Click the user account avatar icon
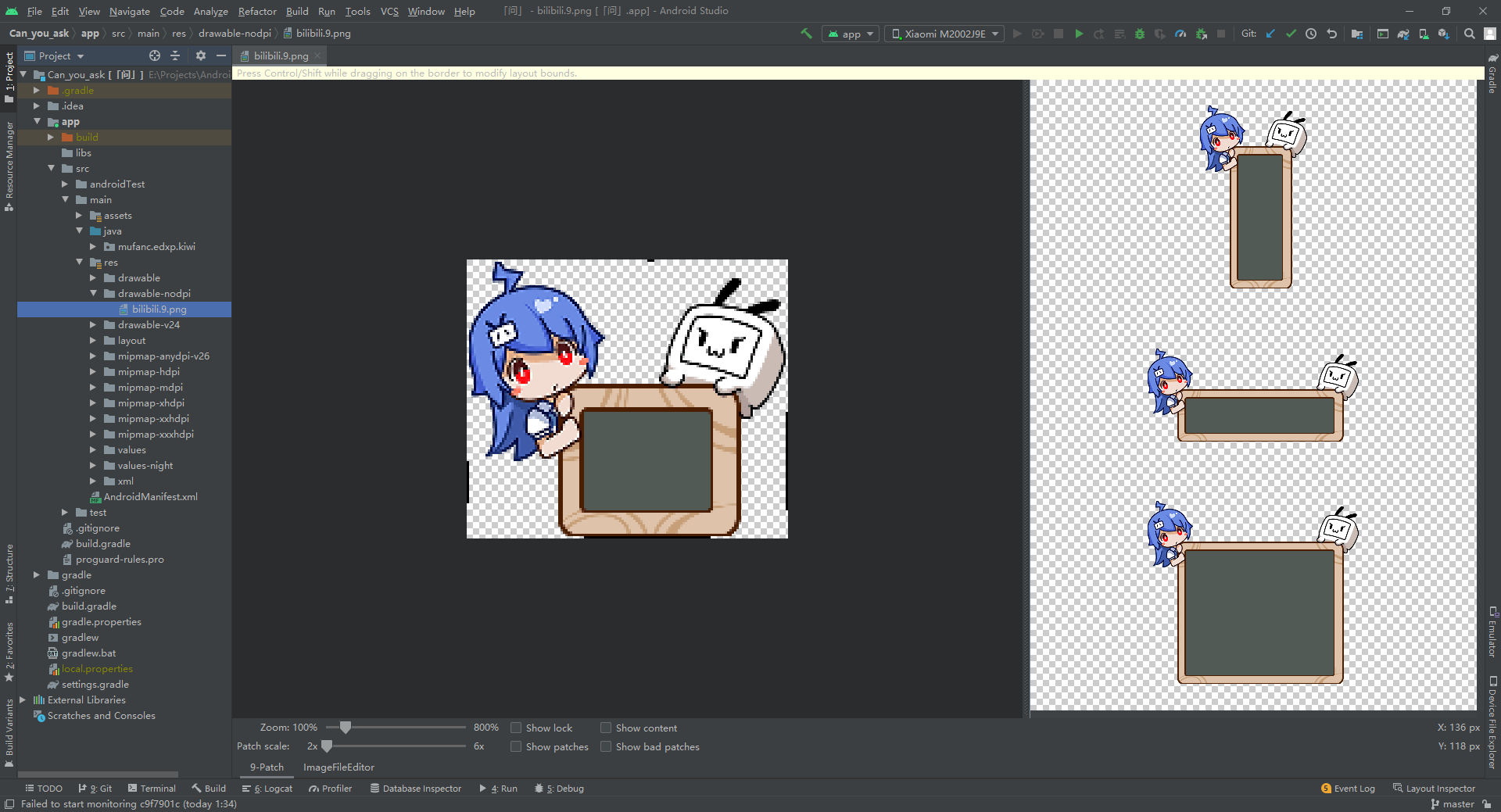Viewport: 1501px width, 812px height. click(1490, 34)
